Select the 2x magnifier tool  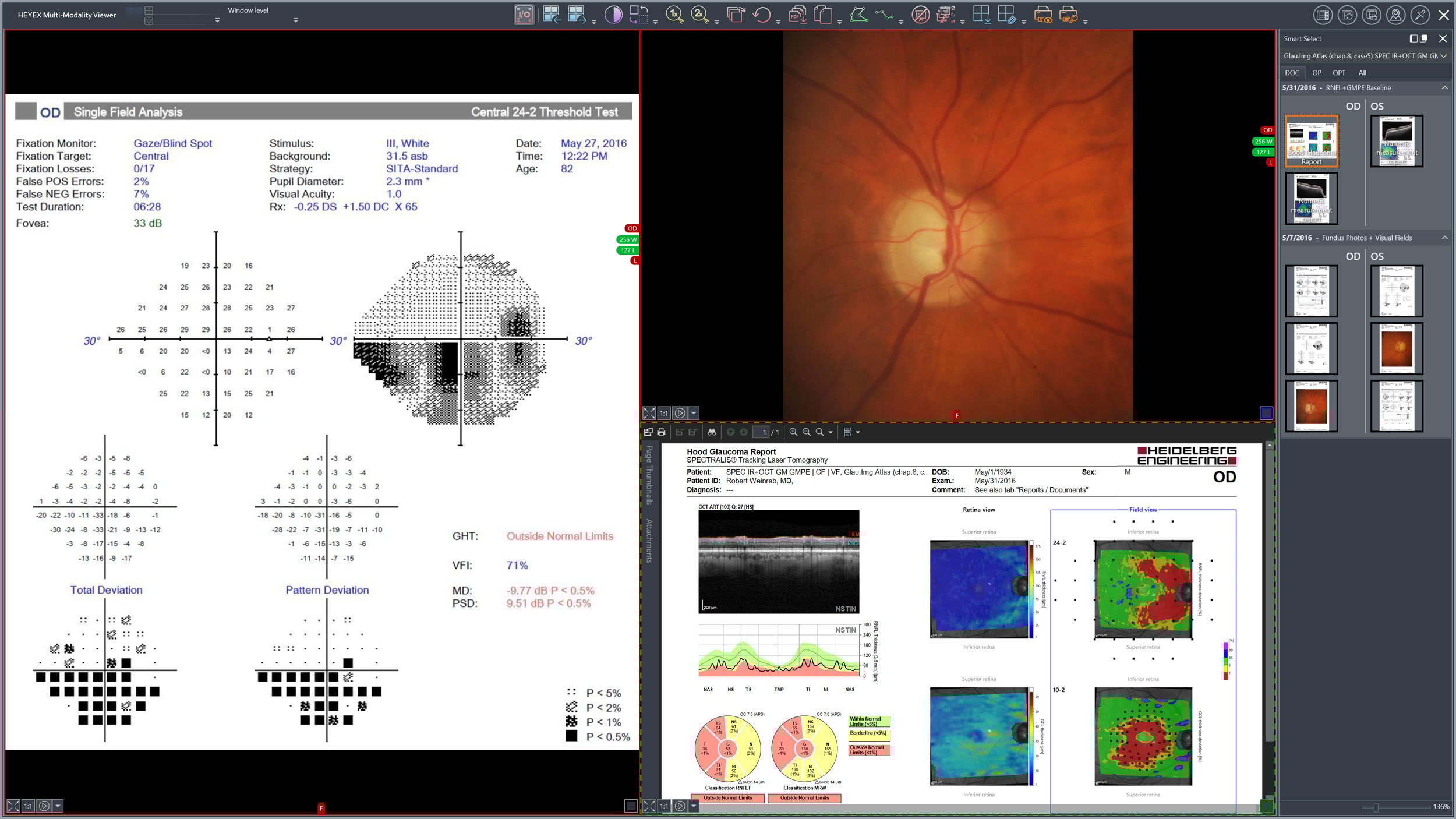click(699, 15)
